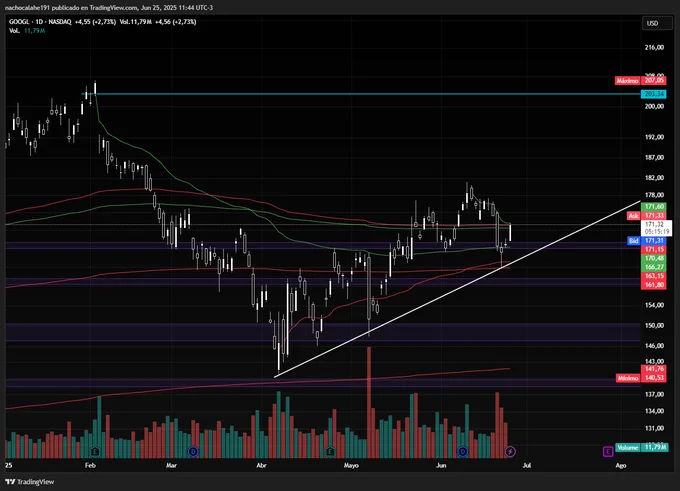Click the red 161,80 price label
Image resolution: width=680 pixels, height=491 pixels.
654,285
